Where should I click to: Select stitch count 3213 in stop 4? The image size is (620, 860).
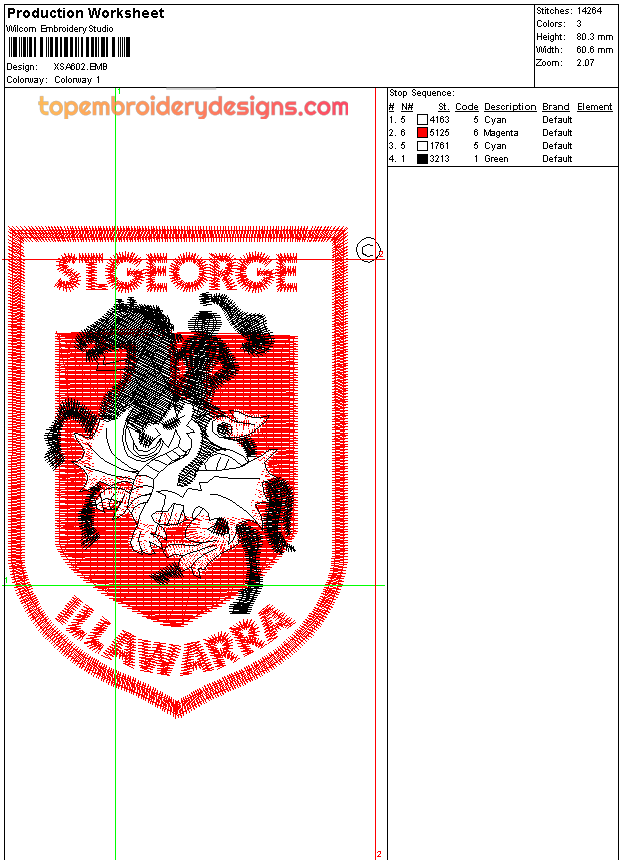tap(439, 159)
